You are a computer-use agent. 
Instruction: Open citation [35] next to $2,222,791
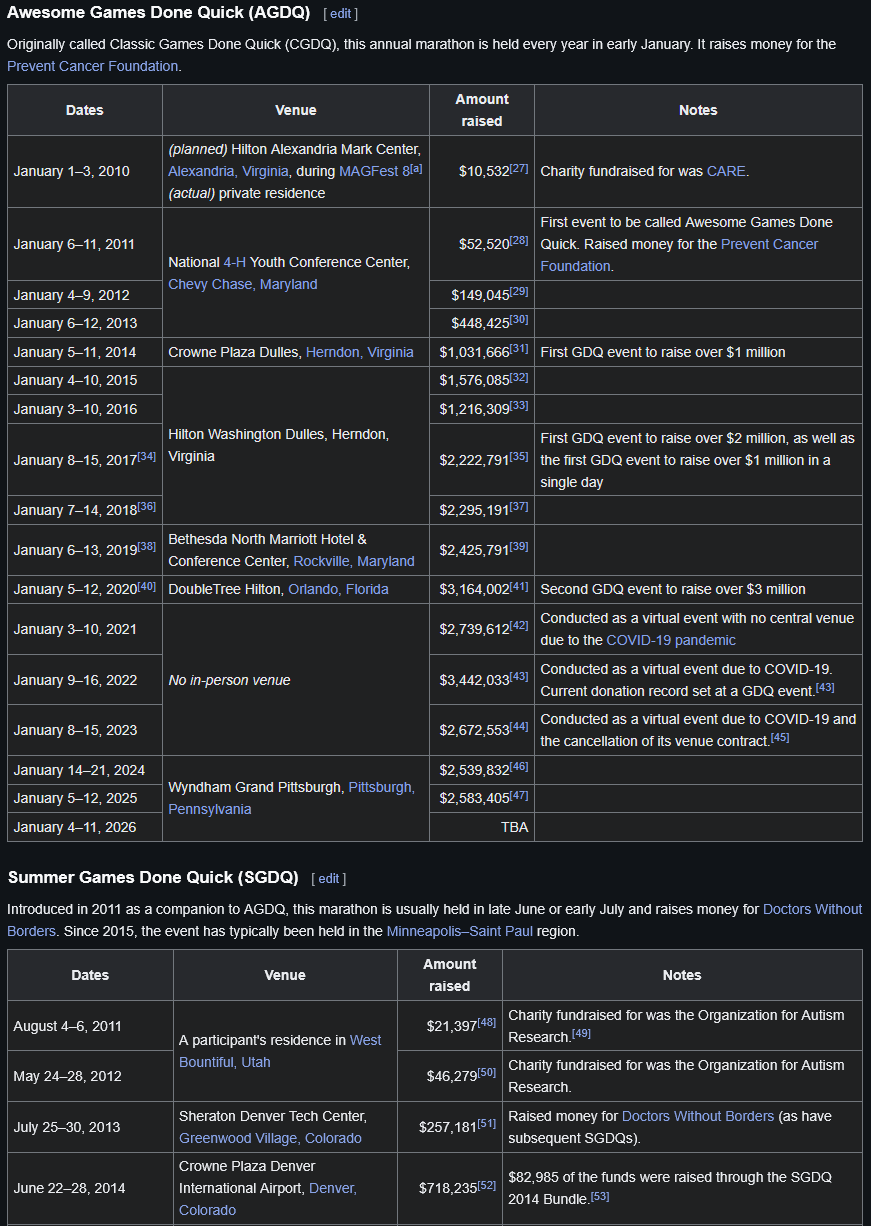519,457
